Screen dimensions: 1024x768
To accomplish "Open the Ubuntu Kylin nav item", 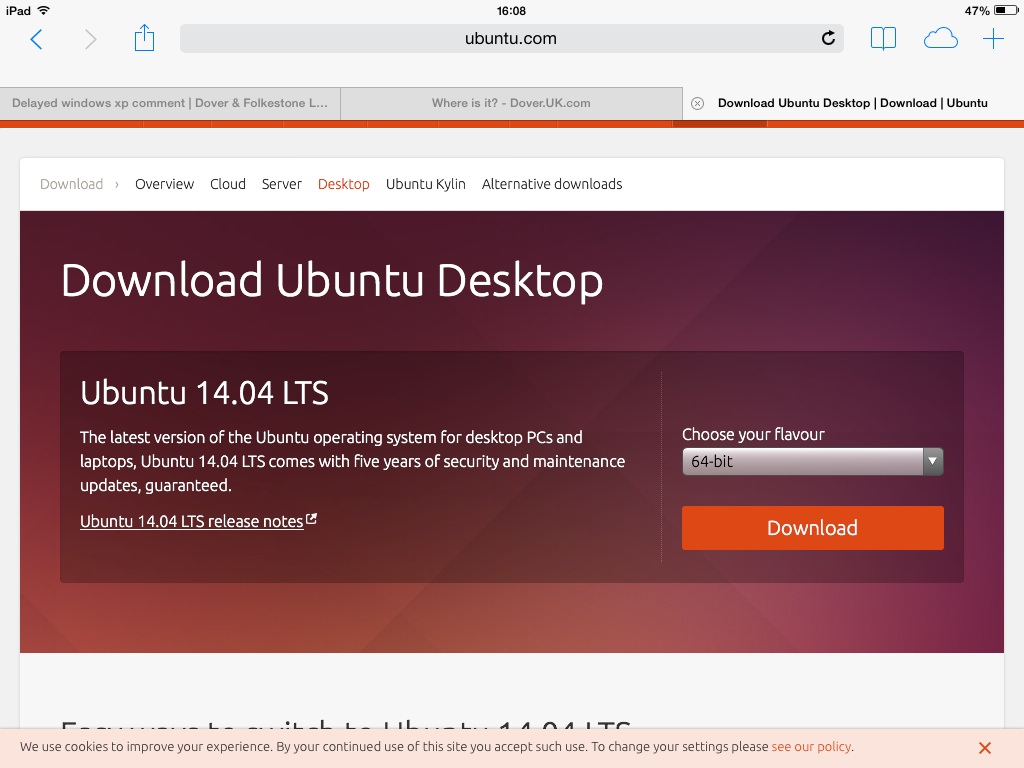I will click(x=426, y=184).
